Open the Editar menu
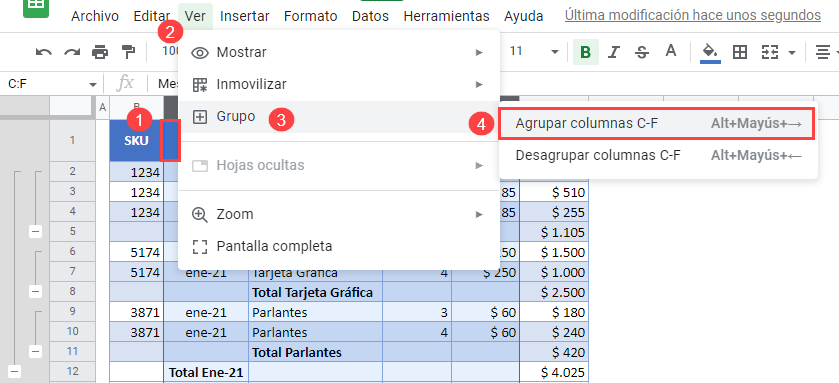 152,16
